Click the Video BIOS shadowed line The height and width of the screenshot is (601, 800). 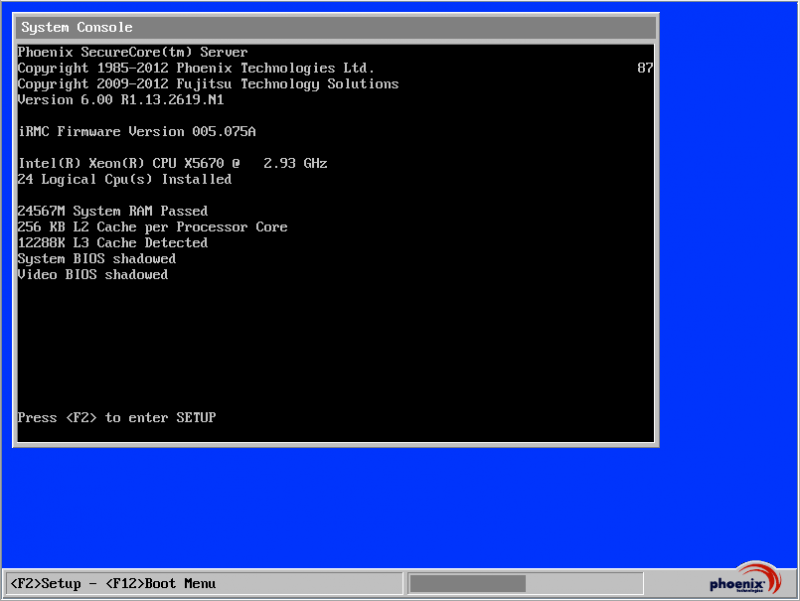point(93,275)
